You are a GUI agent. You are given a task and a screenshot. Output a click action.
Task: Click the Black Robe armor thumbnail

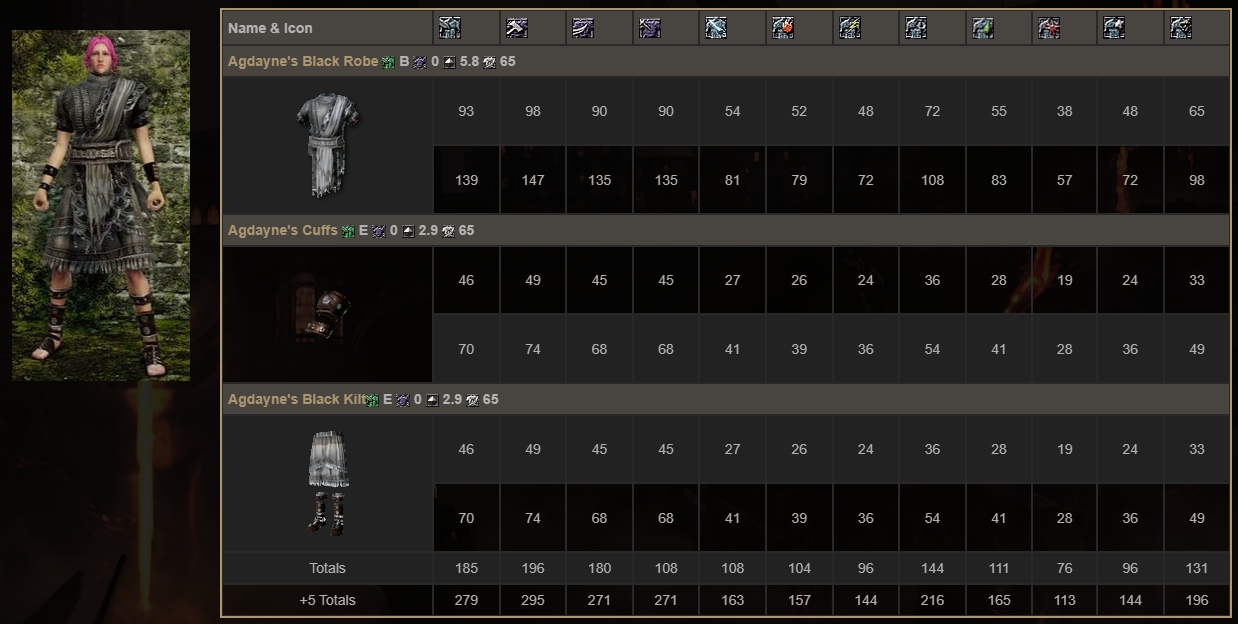tap(327, 146)
